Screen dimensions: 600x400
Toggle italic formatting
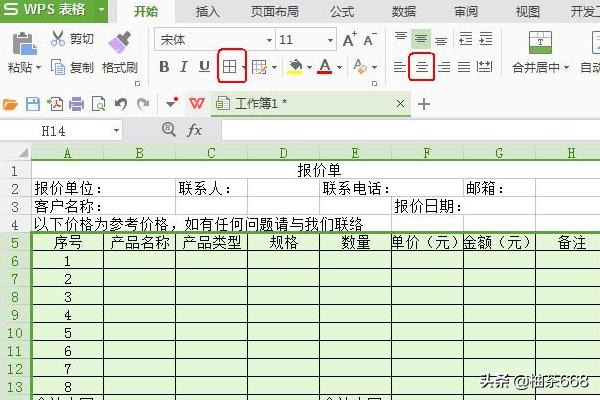click(x=184, y=67)
